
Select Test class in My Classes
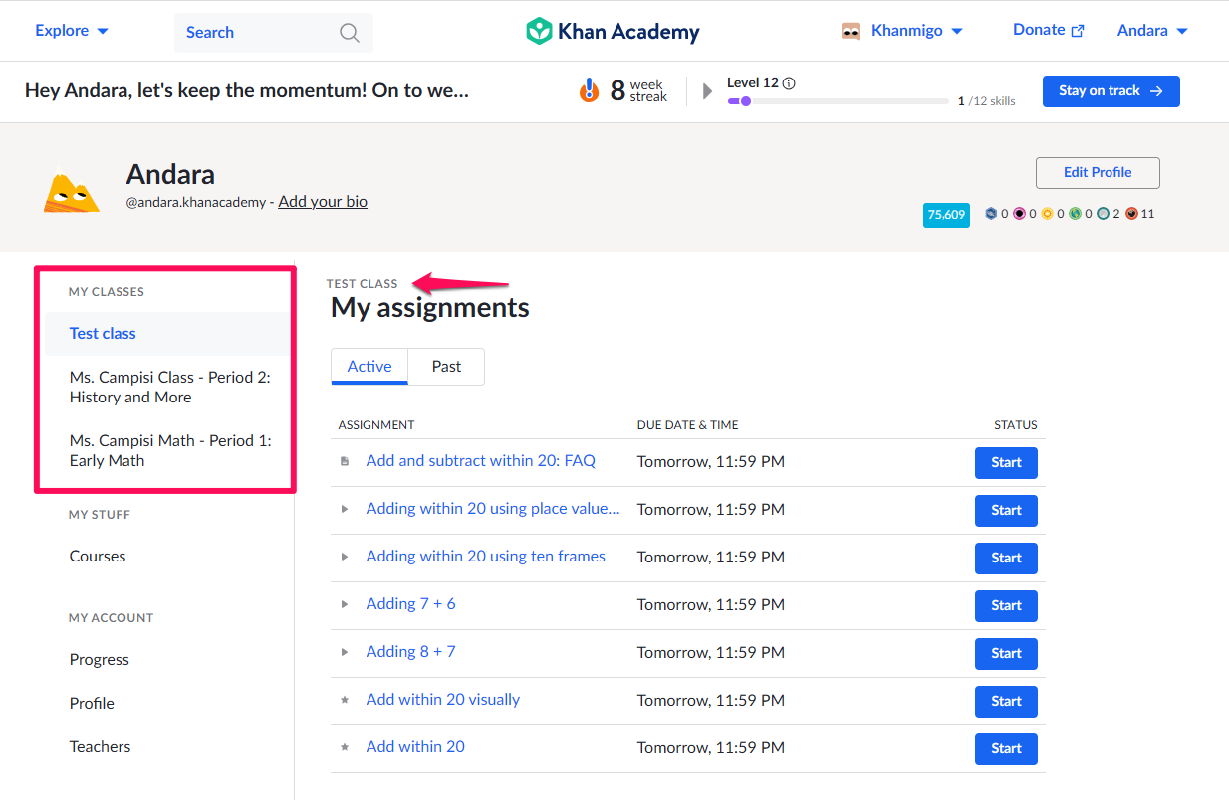click(x=167, y=334)
